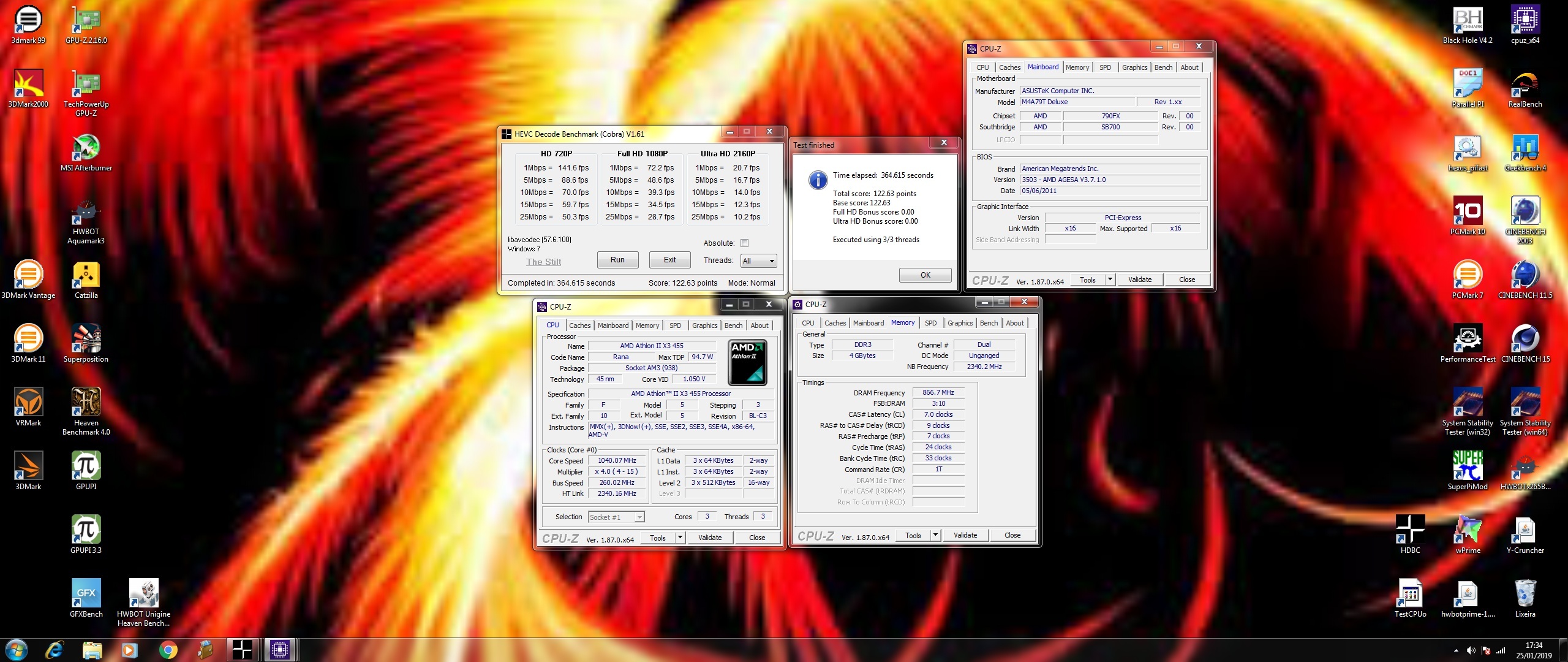
Task: Launch cpuz_x64 desktop icon
Action: coord(1525,25)
